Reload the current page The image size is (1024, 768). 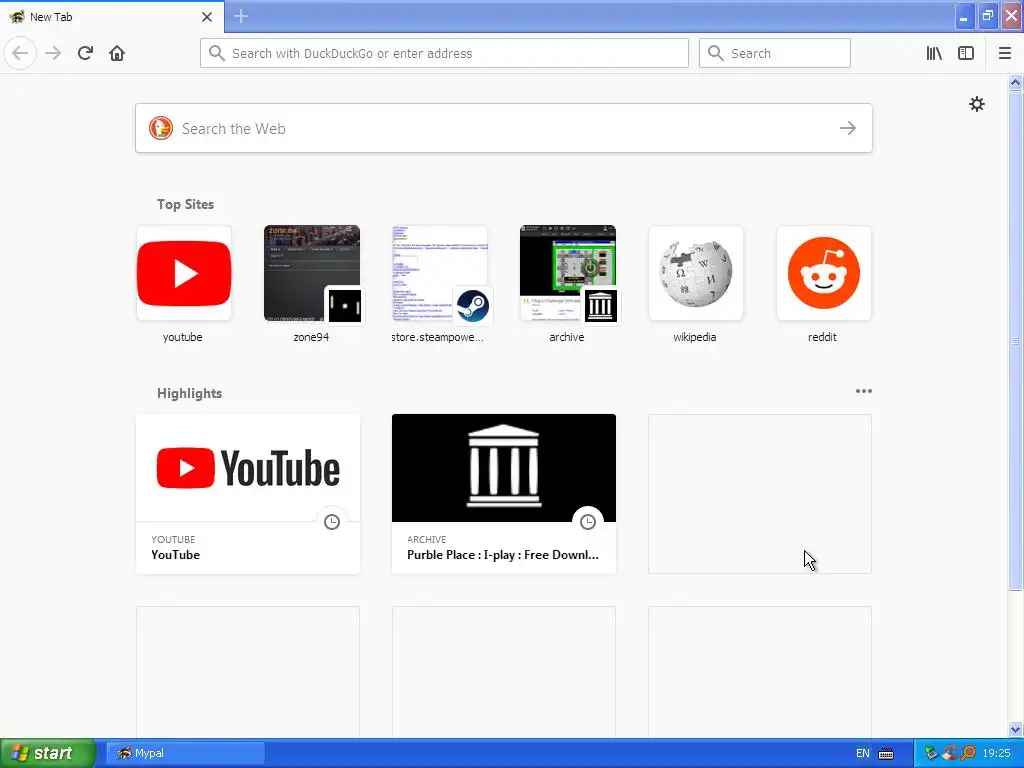pyautogui.click(x=85, y=53)
